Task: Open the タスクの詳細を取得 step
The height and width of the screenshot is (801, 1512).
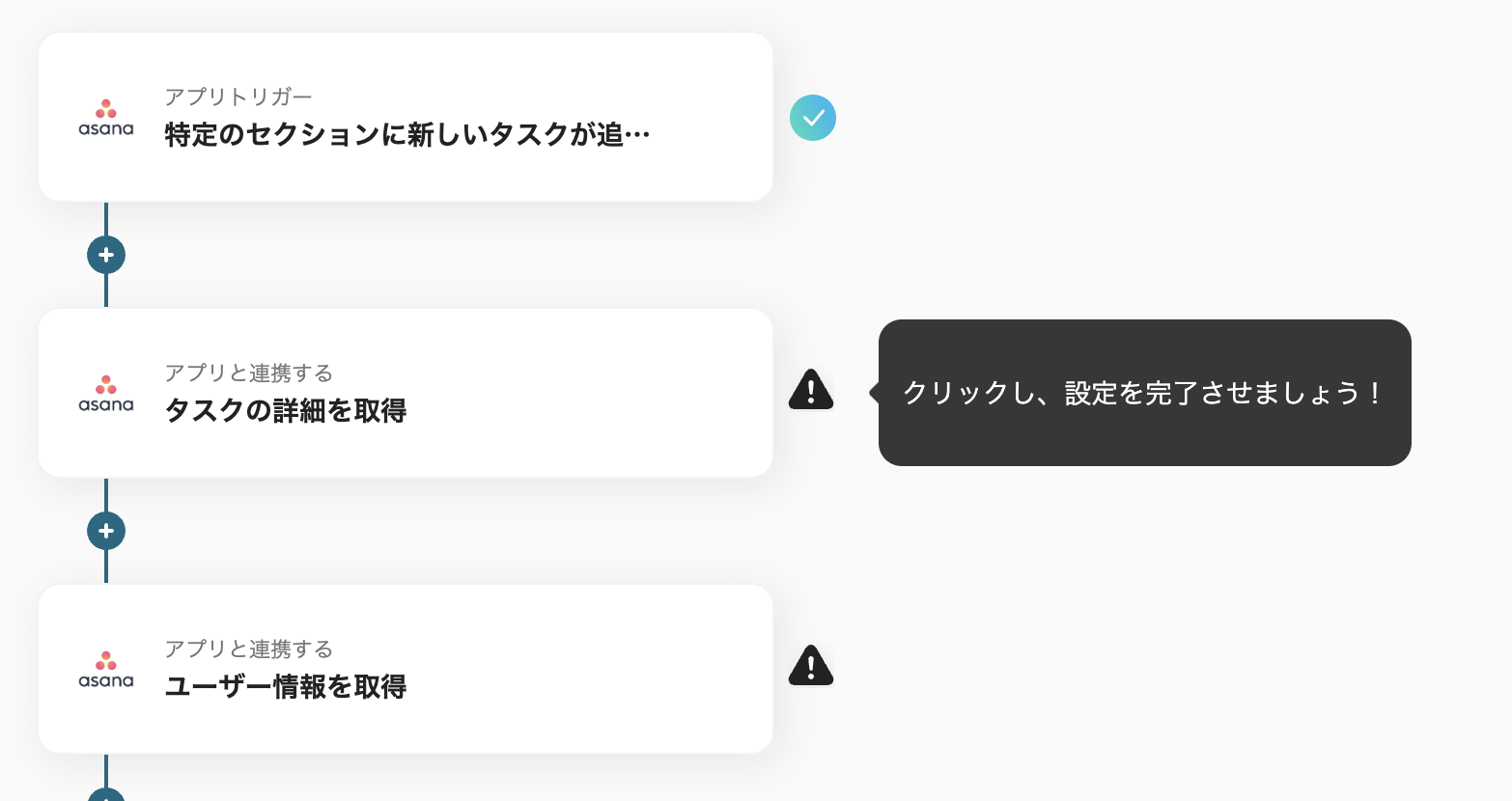Action: coord(286,411)
